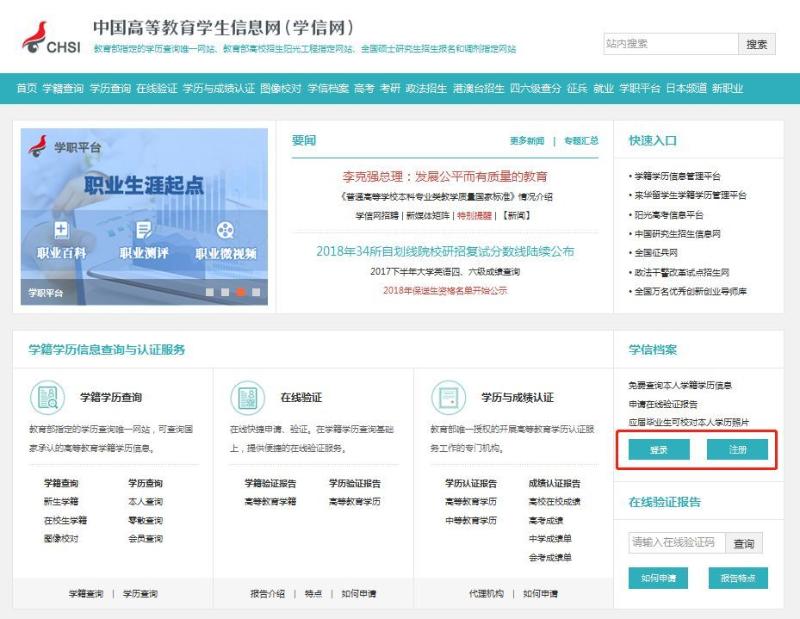Select the orange active slide indicator
The height and width of the screenshot is (619, 800).
[240, 292]
